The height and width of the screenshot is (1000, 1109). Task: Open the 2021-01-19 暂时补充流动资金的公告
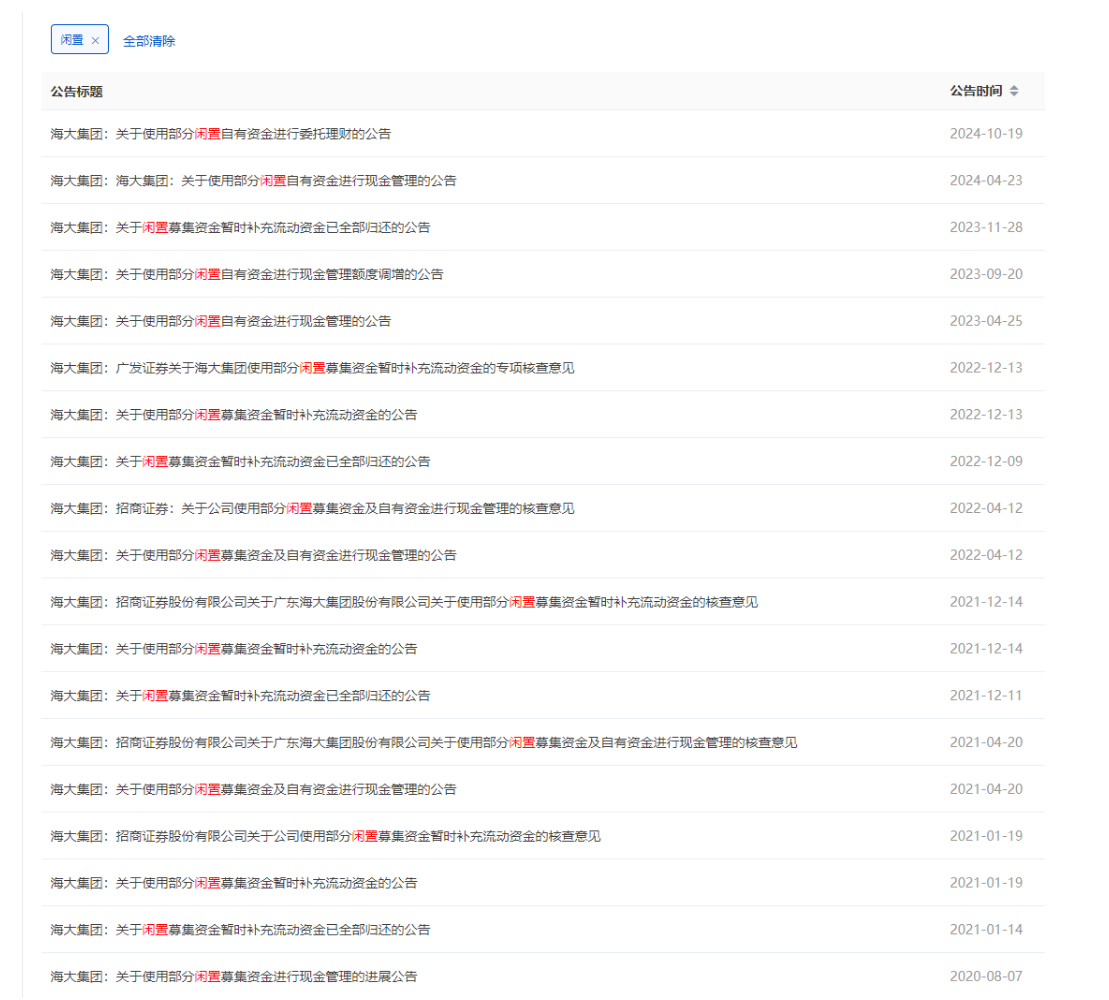click(233, 883)
